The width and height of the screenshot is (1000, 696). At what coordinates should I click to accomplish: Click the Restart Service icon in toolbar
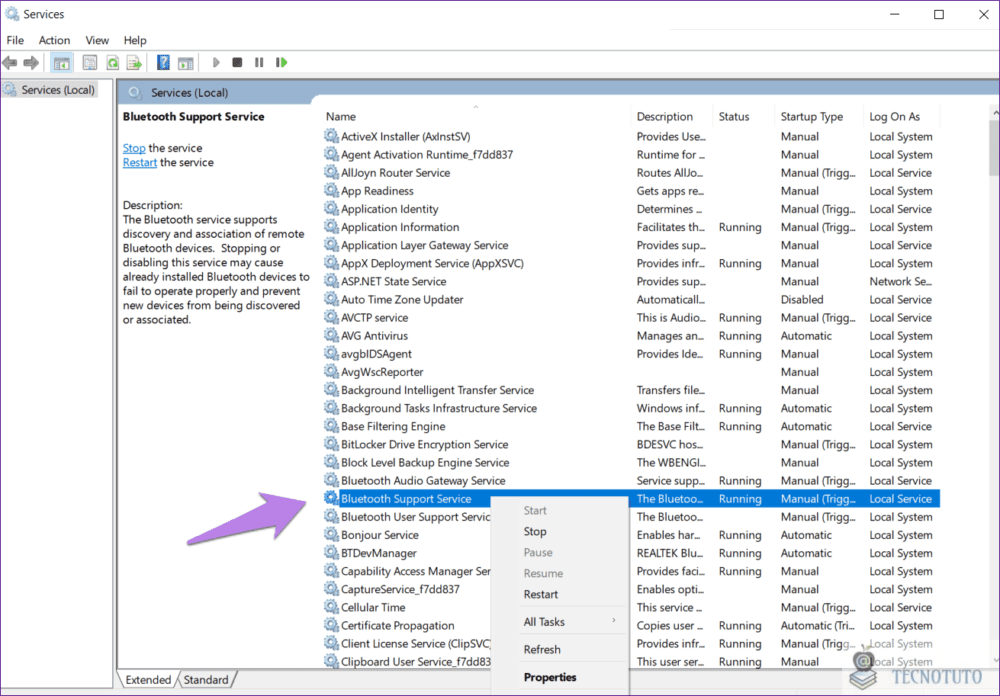pyautogui.click(x=281, y=63)
